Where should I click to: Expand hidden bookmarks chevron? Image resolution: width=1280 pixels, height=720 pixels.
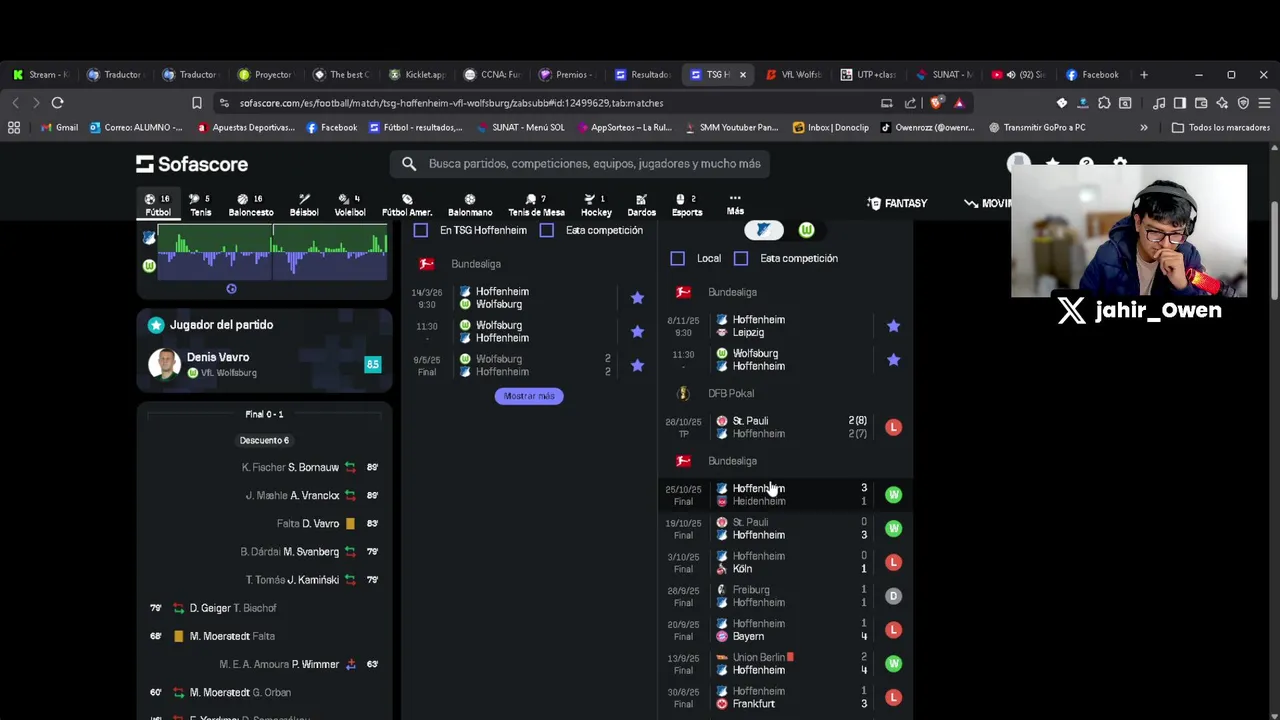click(1144, 128)
